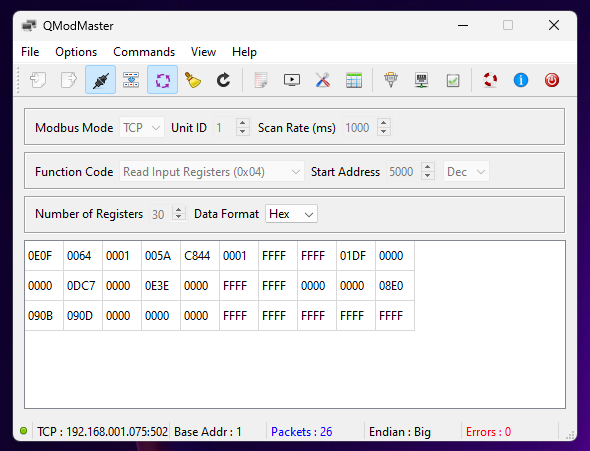Open the Commands menu

tap(144, 52)
